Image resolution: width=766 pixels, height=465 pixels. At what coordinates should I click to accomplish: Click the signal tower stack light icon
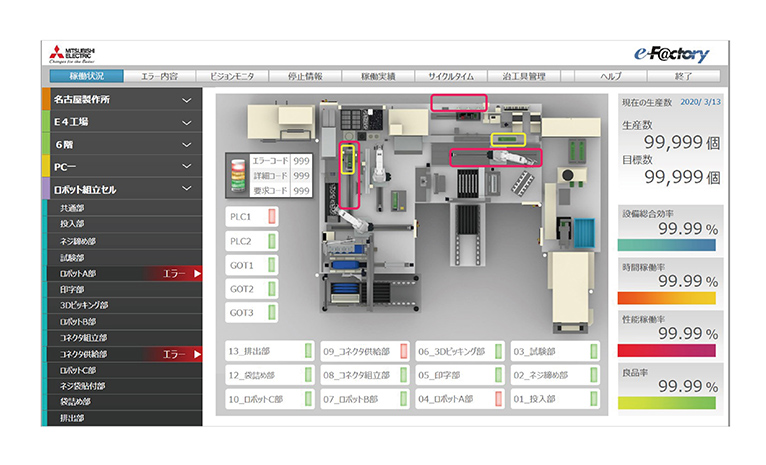coord(238,174)
